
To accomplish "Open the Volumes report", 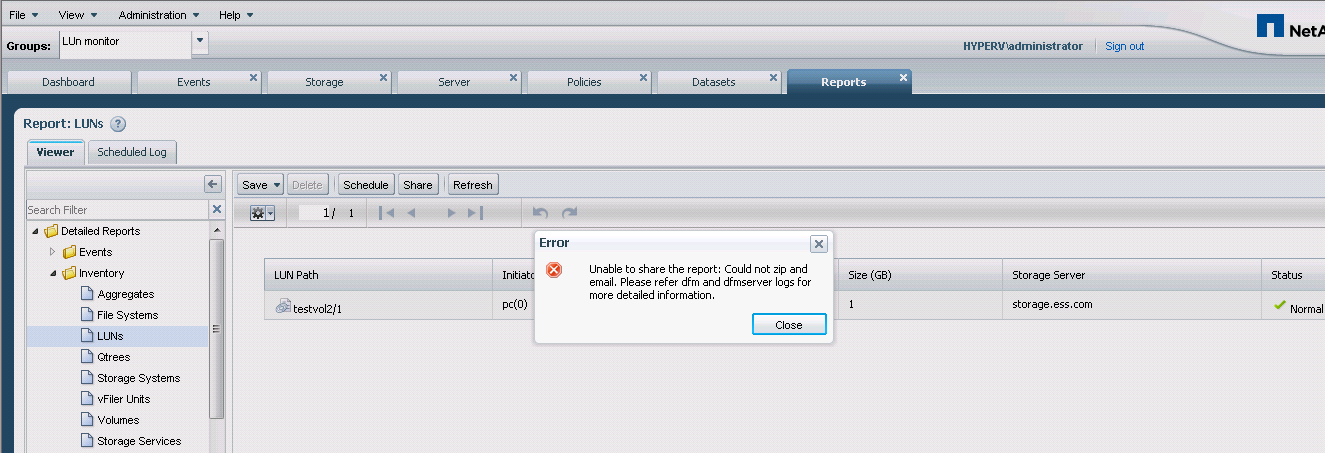I will [118, 420].
